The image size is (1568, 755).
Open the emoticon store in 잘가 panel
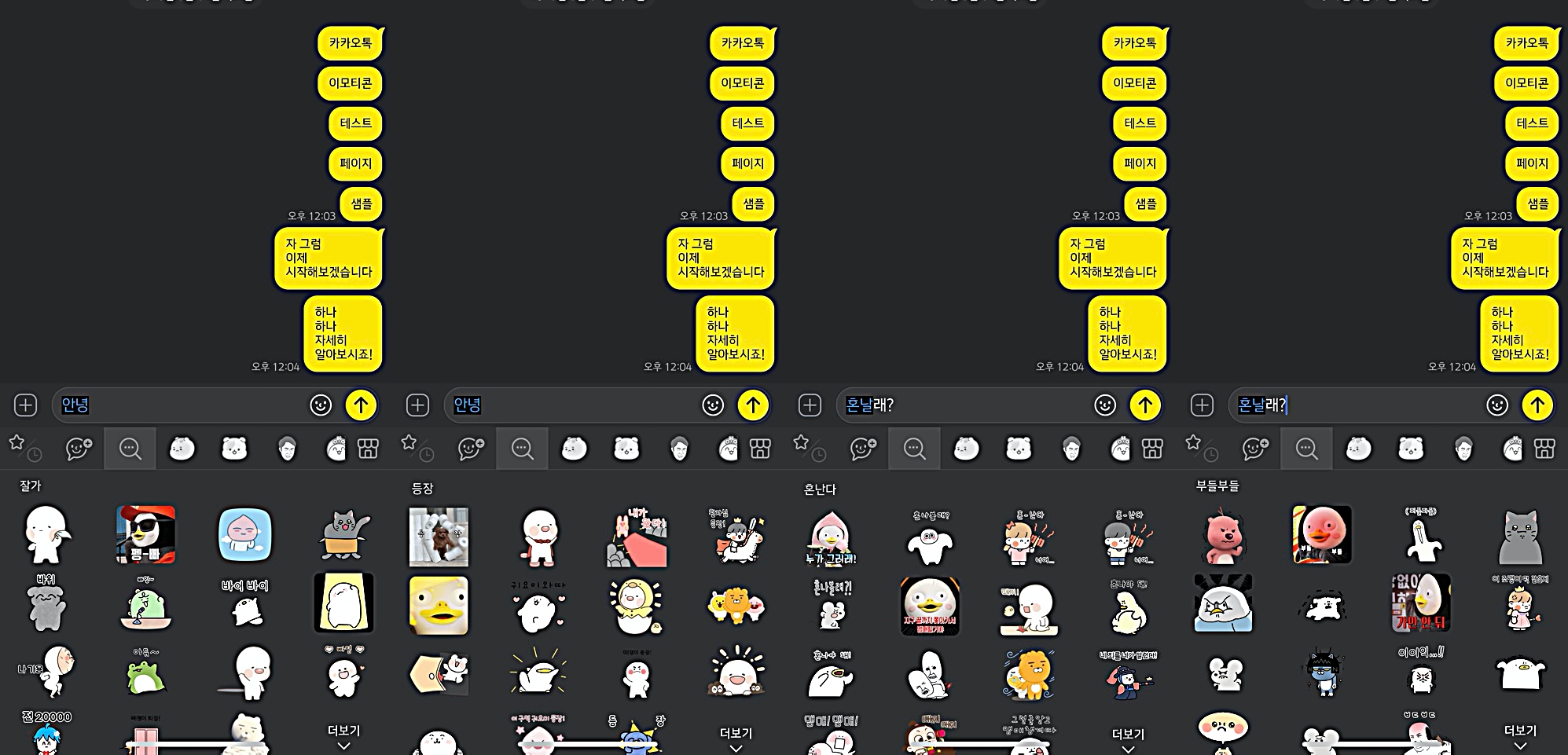coord(368,449)
